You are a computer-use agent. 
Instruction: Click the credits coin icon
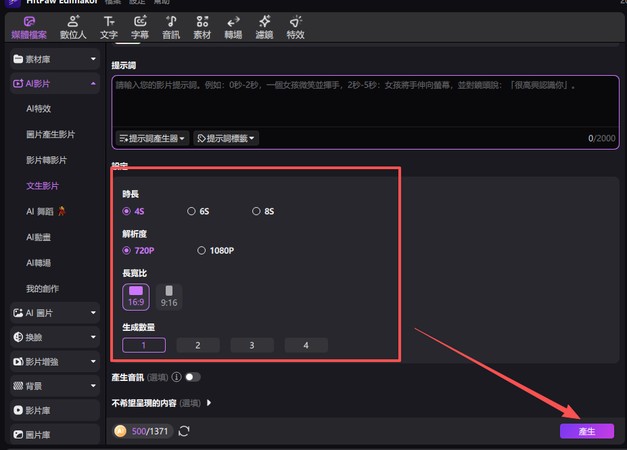pyautogui.click(x=120, y=431)
